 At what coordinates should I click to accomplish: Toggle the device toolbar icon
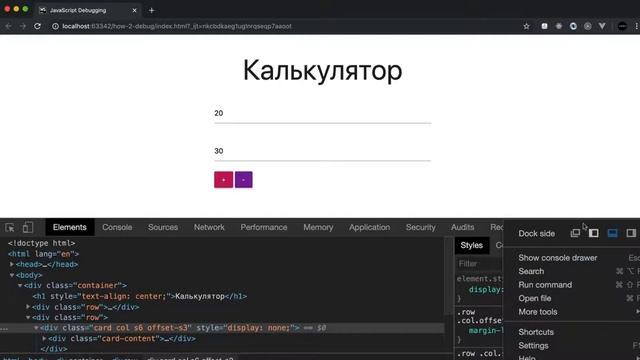click(27, 227)
